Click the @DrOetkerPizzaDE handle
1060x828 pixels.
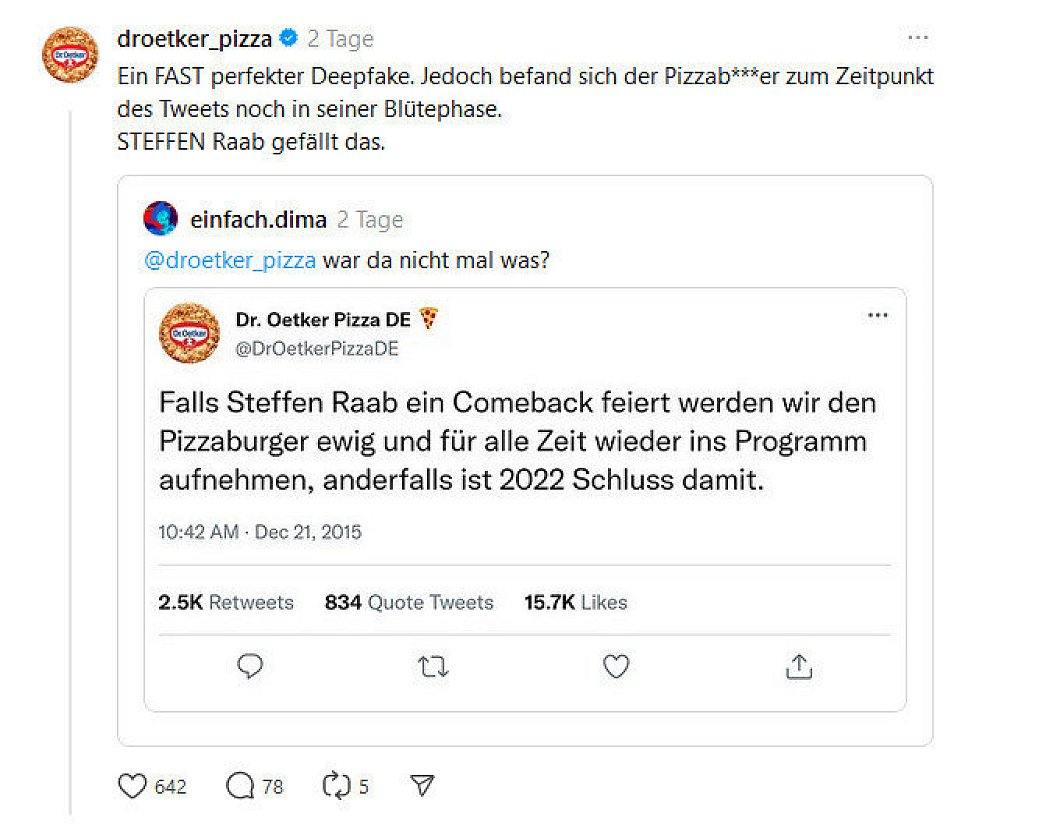click(x=317, y=349)
